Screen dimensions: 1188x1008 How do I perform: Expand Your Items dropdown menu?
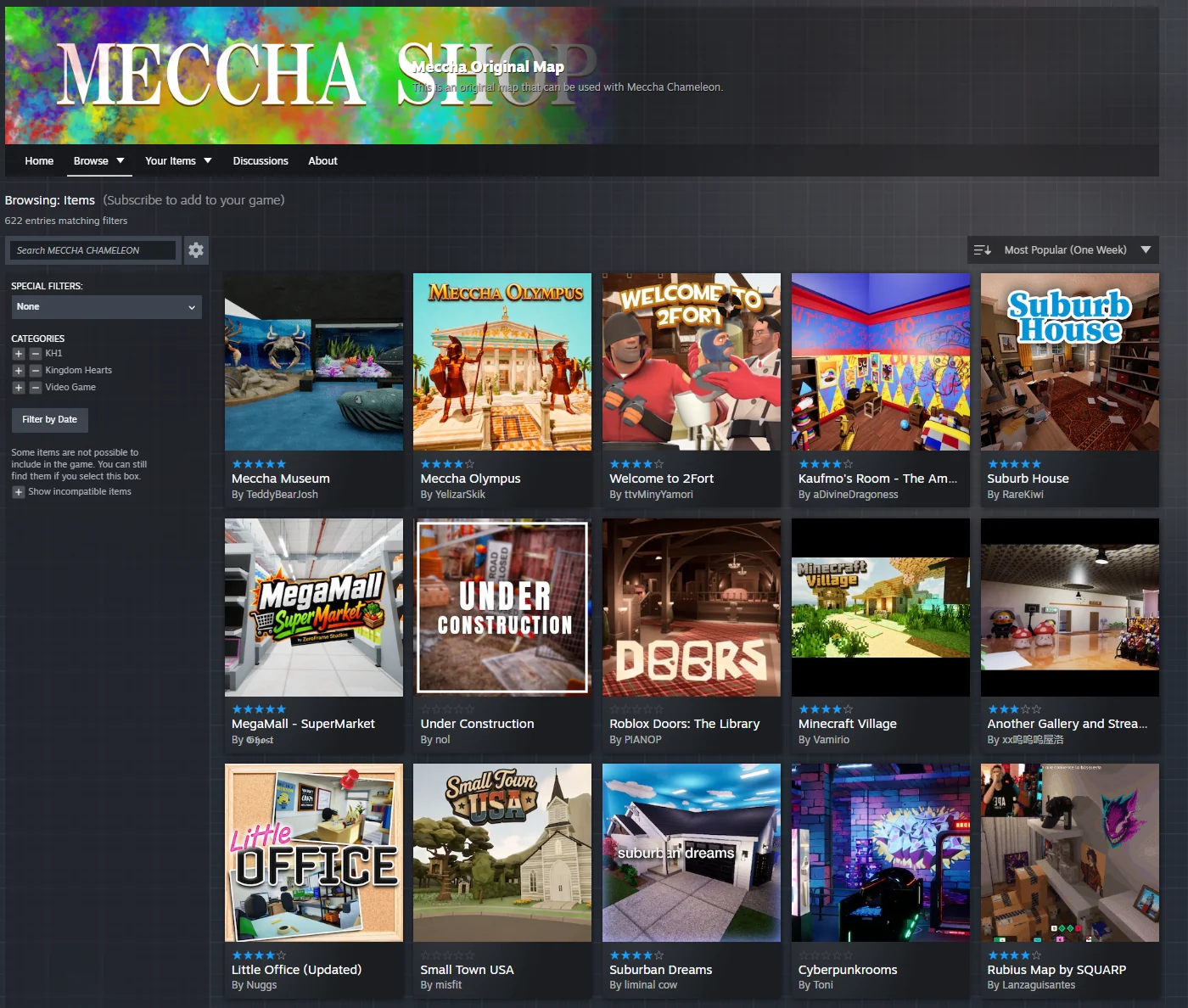178,160
